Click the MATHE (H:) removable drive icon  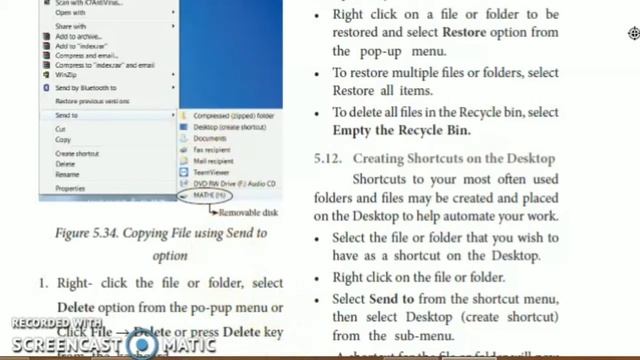click(x=184, y=196)
